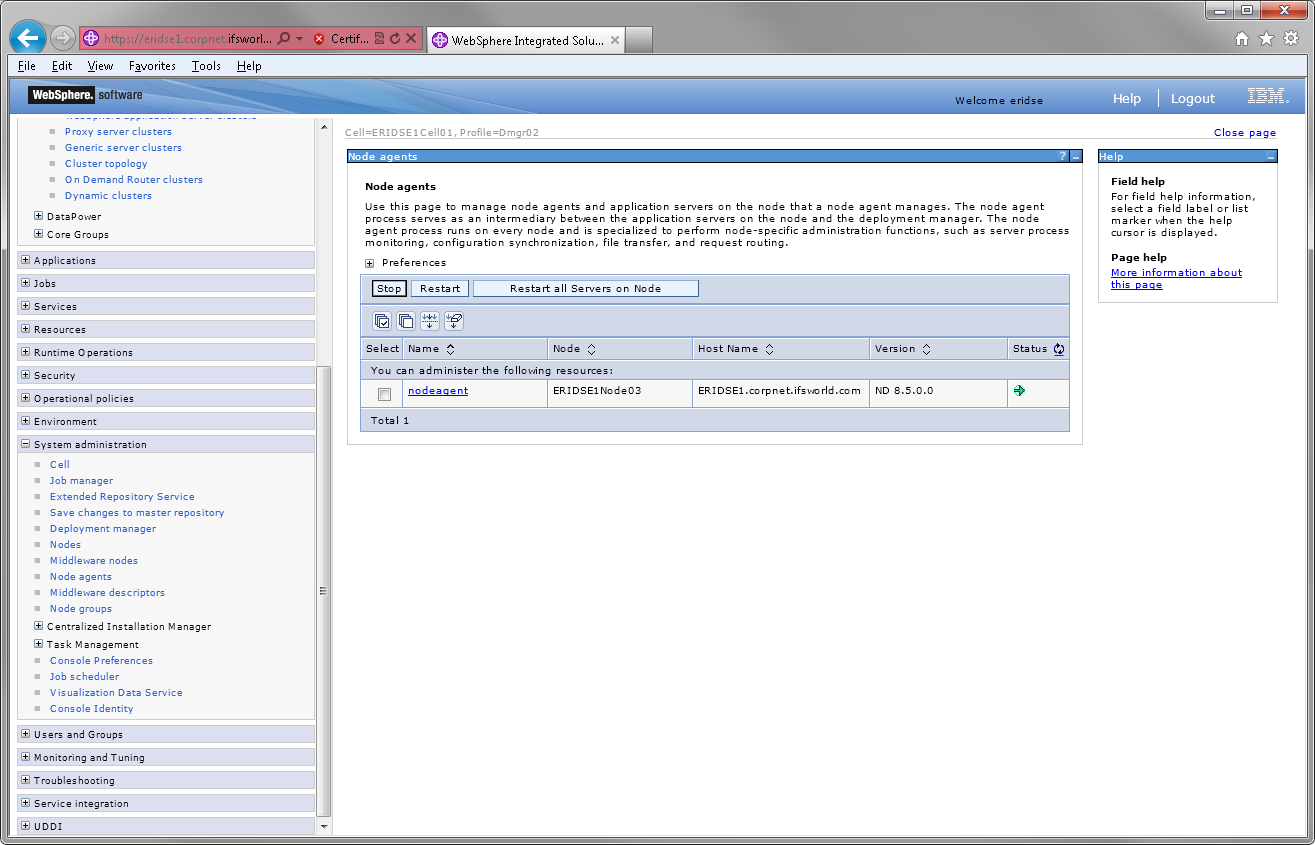Viewport: 1315px width, 845px height.
Task: Click the certificate error shield icon
Action: point(319,39)
